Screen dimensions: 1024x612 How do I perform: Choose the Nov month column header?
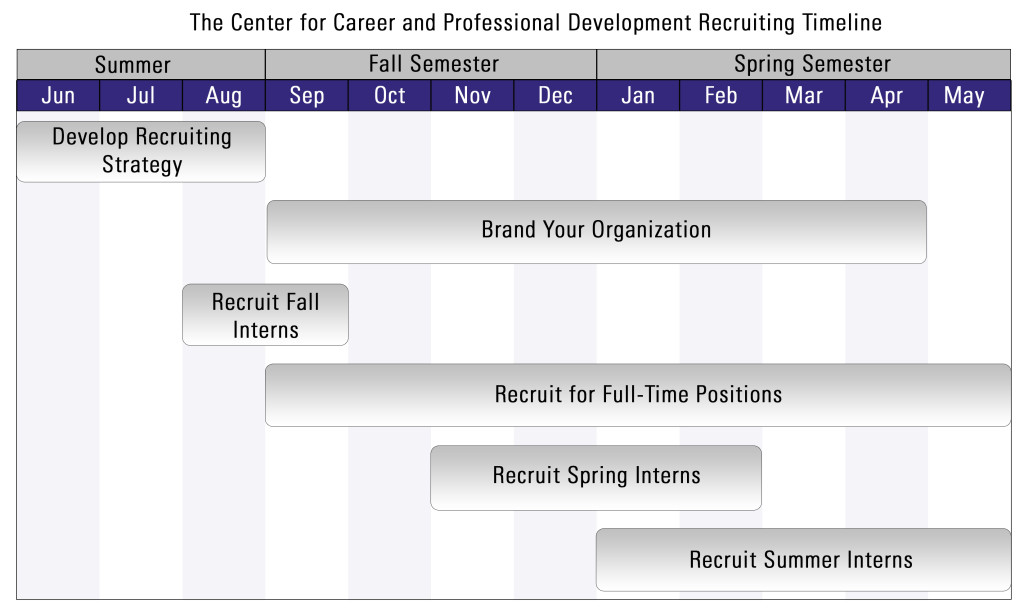[x=473, y=95]
